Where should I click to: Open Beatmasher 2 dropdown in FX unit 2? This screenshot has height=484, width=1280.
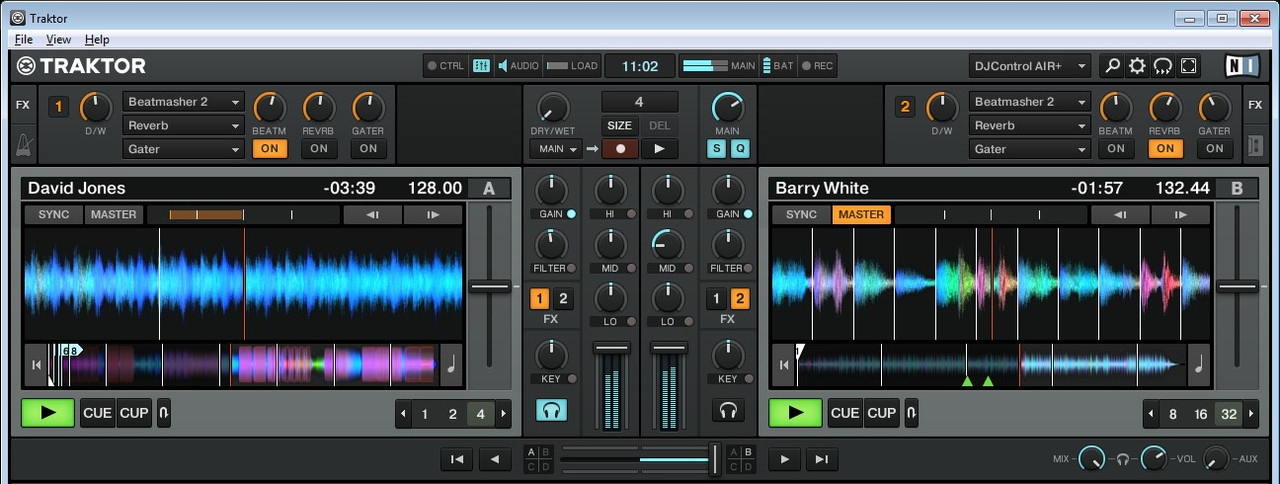pos(1030,102)
